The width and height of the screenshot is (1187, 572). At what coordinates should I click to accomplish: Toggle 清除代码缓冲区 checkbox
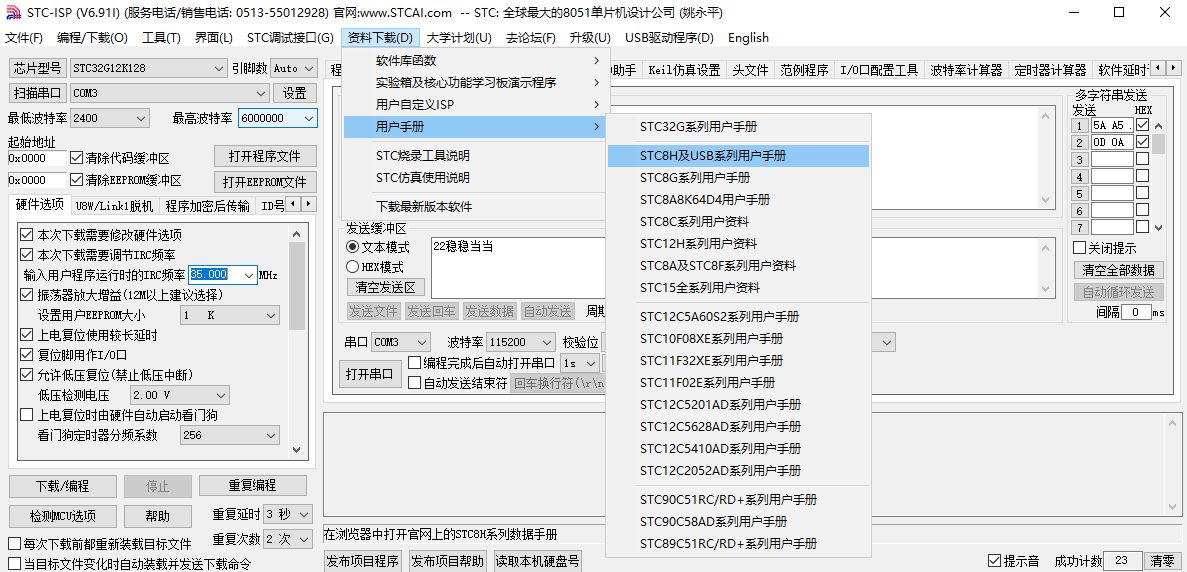pyautogui.click(x=76, y=158)
